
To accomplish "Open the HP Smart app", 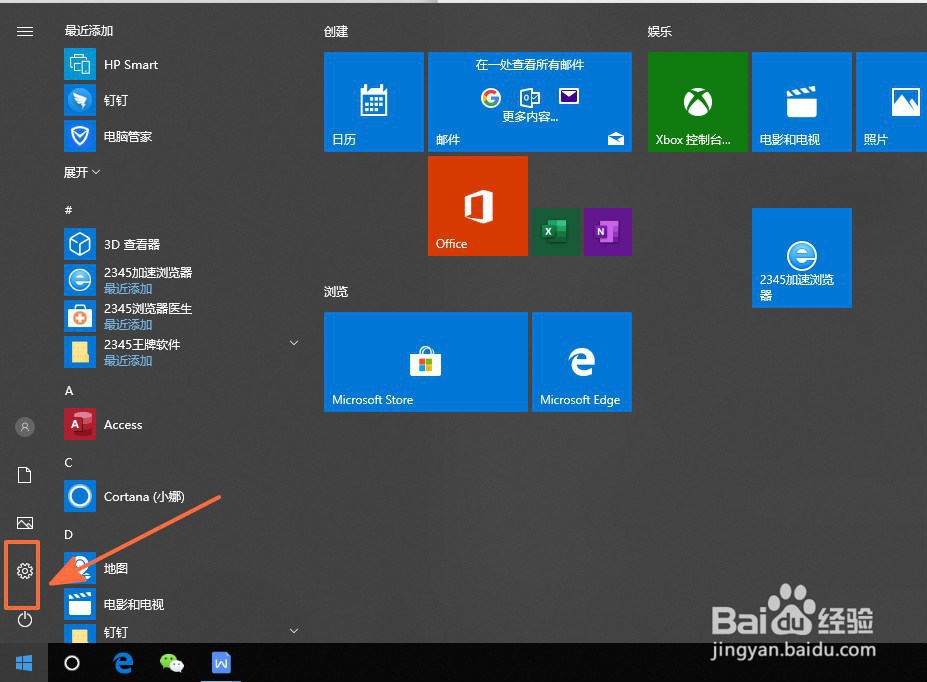I will click(x=130, y=64).
